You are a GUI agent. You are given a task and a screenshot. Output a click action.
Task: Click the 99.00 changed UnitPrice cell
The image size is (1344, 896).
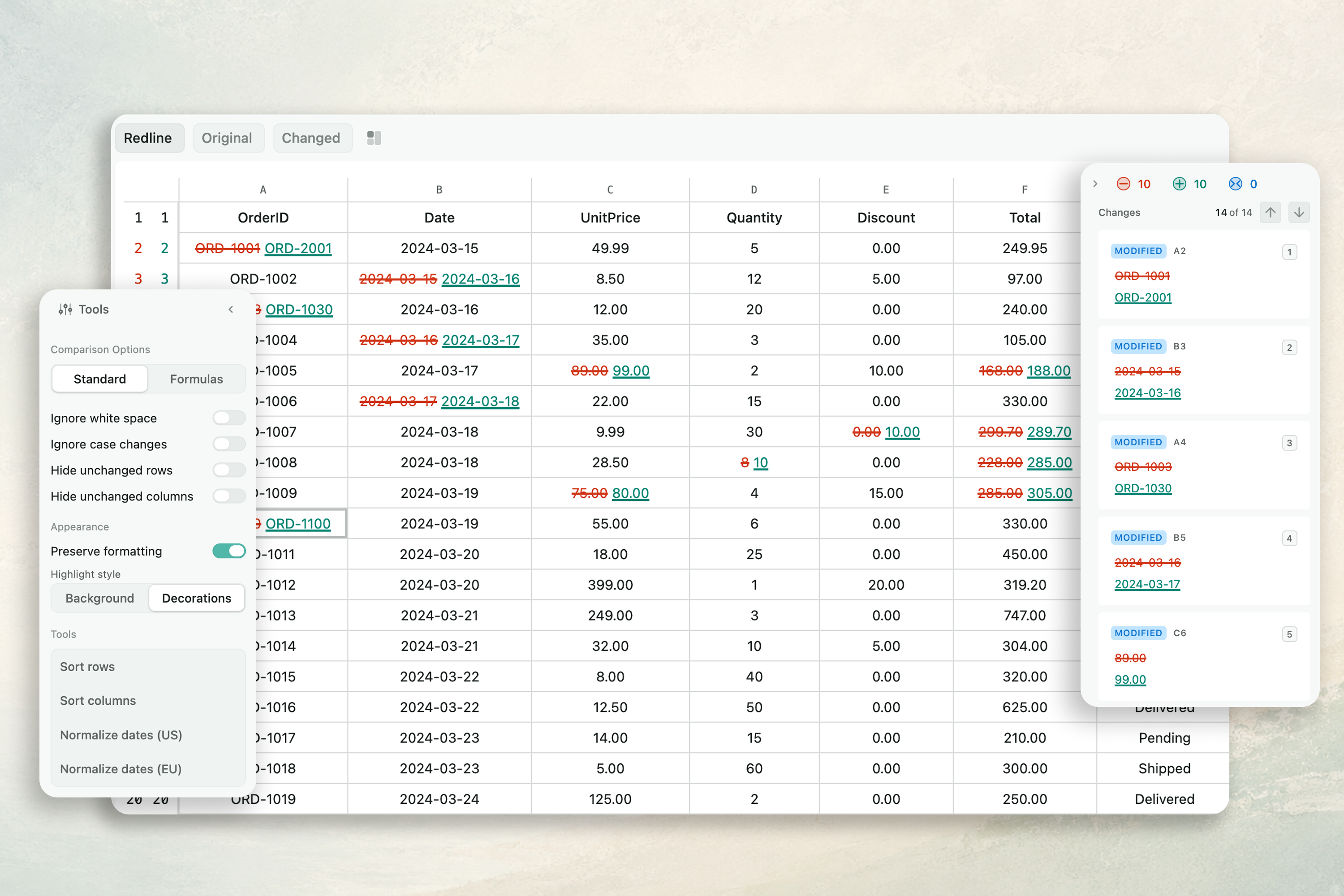pyautogui.click(x=610, y=371)
